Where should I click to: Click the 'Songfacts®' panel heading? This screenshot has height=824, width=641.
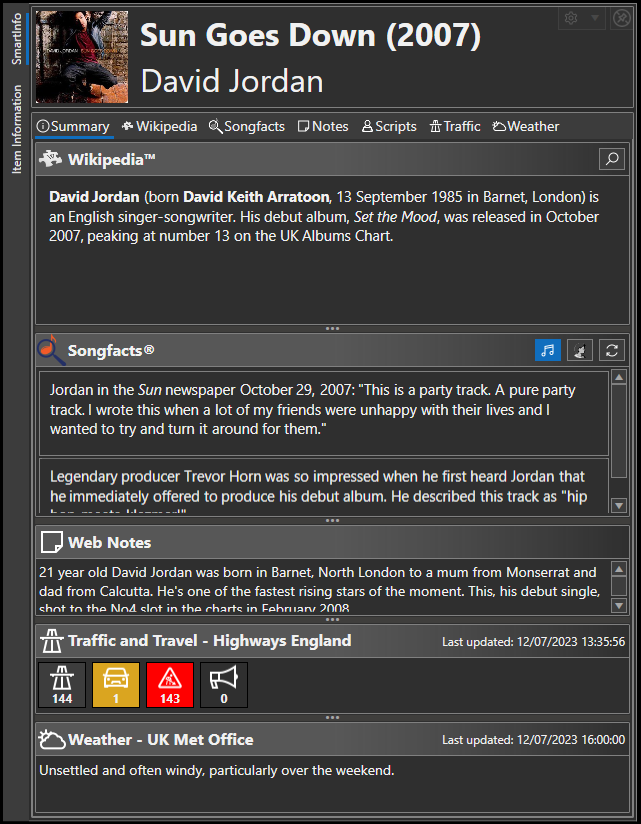coord(111,351)
